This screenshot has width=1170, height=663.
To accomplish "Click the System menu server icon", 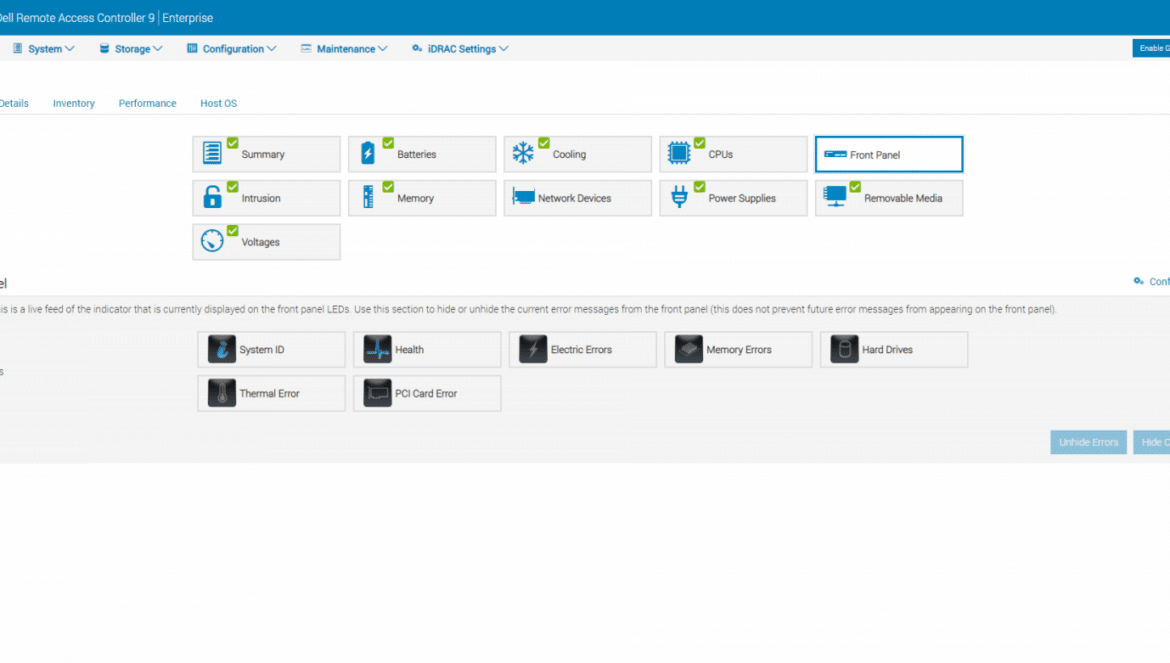I will pos(17,48).
